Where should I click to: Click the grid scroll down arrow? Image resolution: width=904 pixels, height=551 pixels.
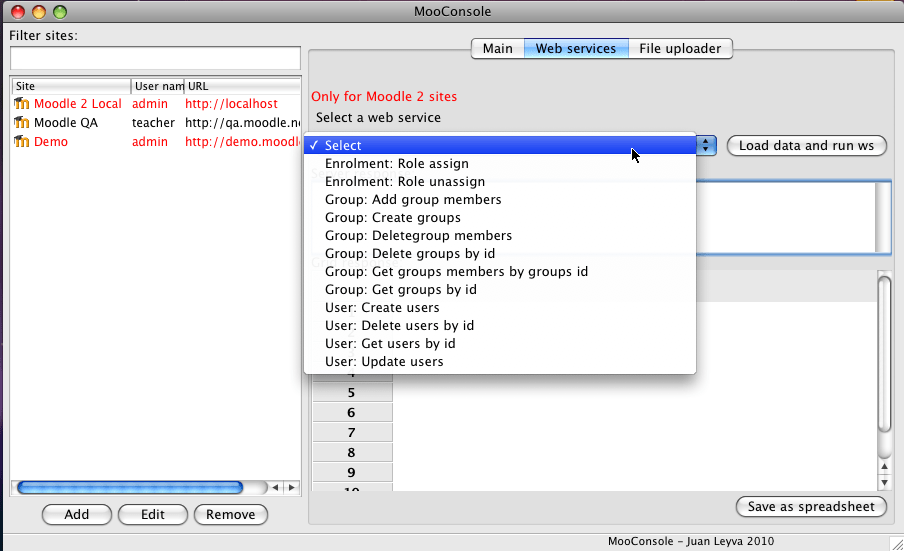pos(884,482)
